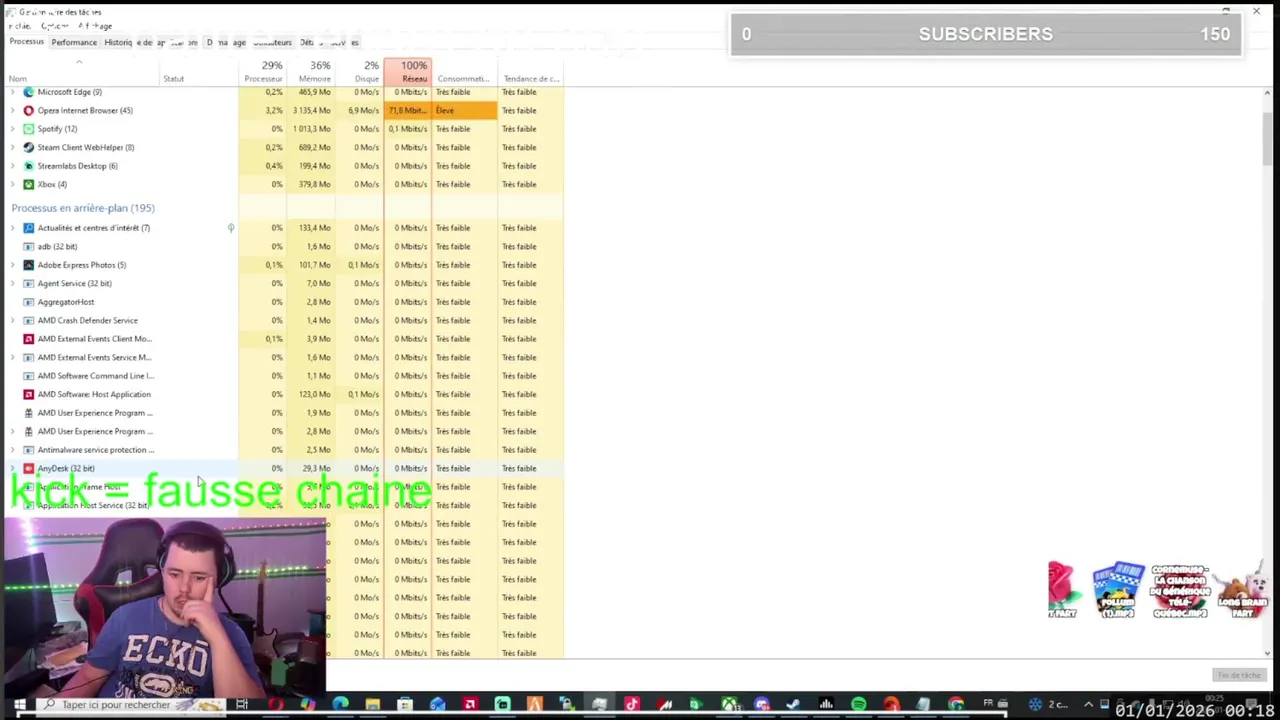Expand the Spotify process group
The image size is (1280, 720).
pyautogui.click(x=12, y=129)
